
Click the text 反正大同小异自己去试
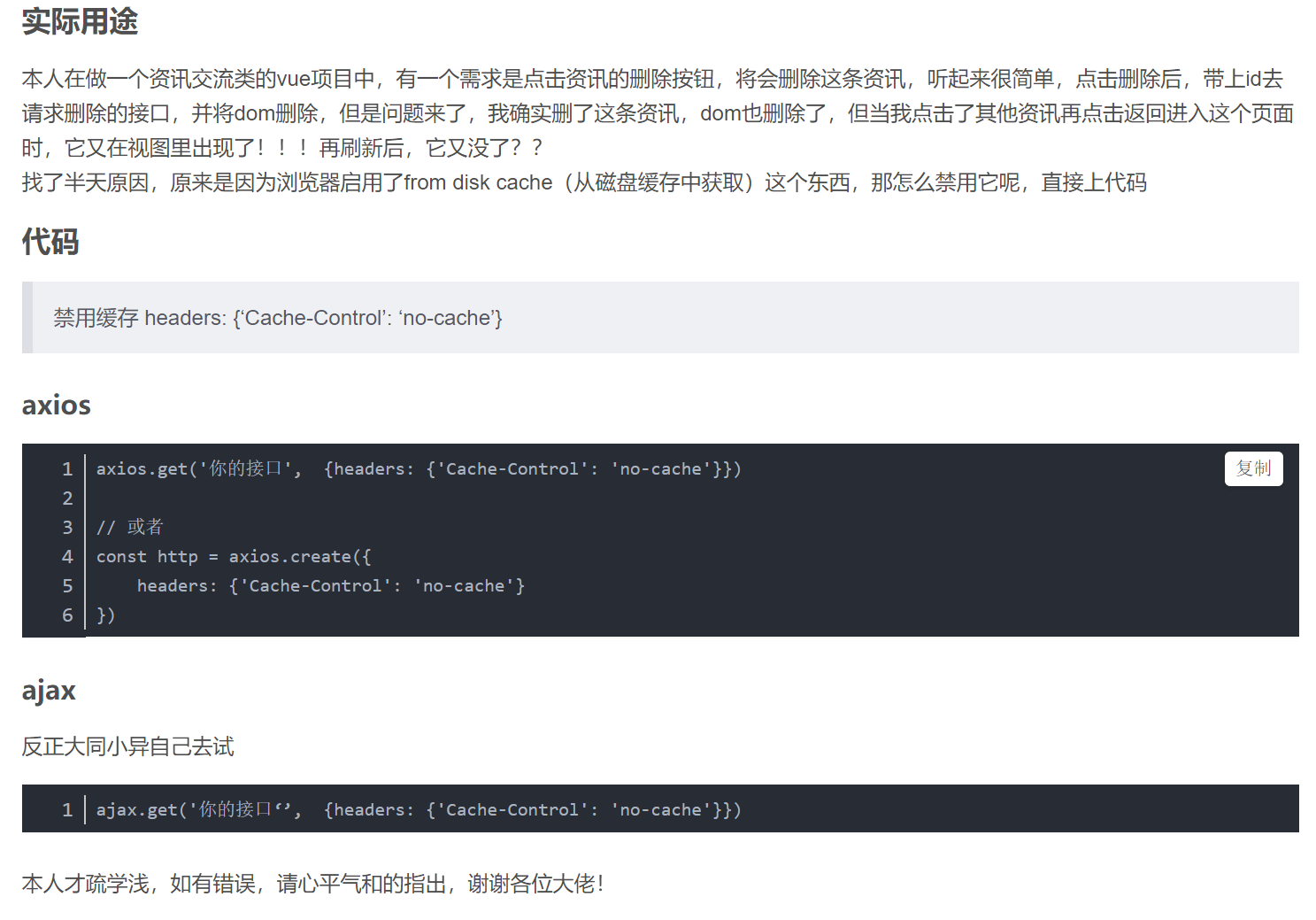tap(128, 746)
